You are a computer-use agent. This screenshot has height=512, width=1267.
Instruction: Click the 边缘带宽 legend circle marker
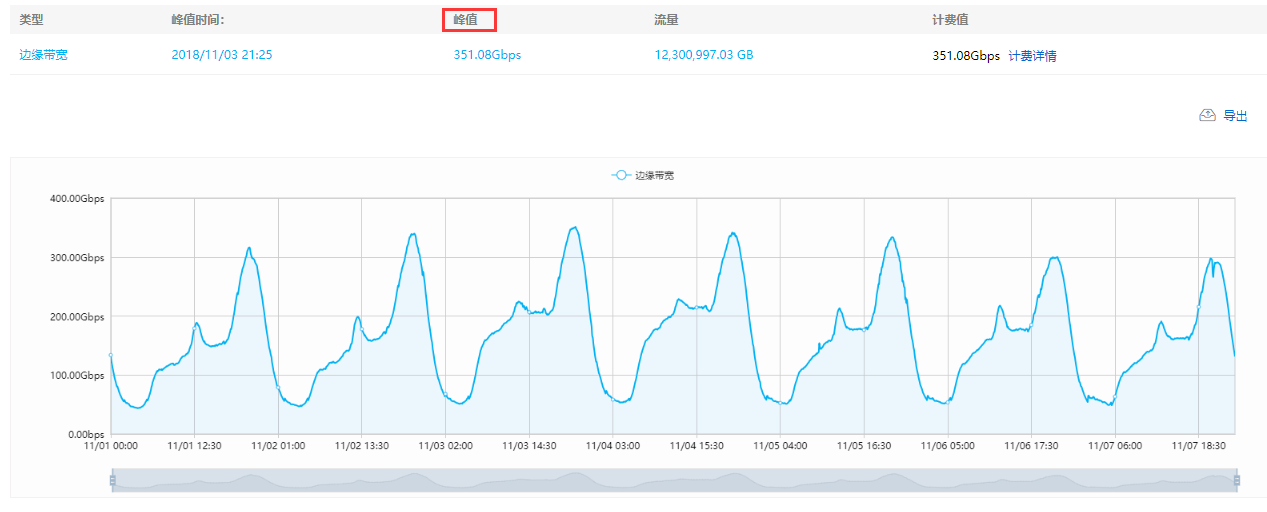[x=621, y=175]
